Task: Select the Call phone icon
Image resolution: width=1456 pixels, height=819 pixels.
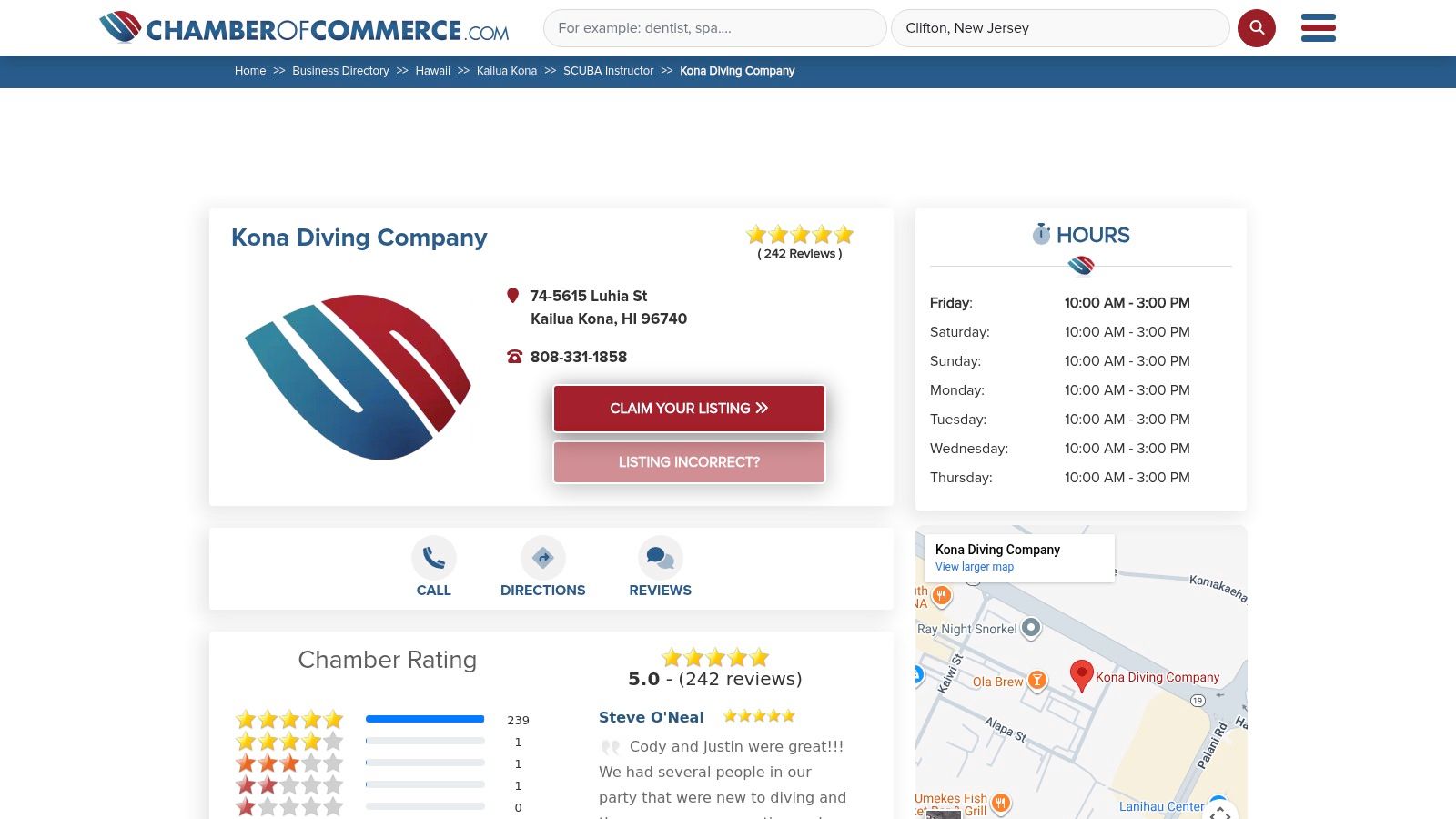Action: click(x=434, y=557)
